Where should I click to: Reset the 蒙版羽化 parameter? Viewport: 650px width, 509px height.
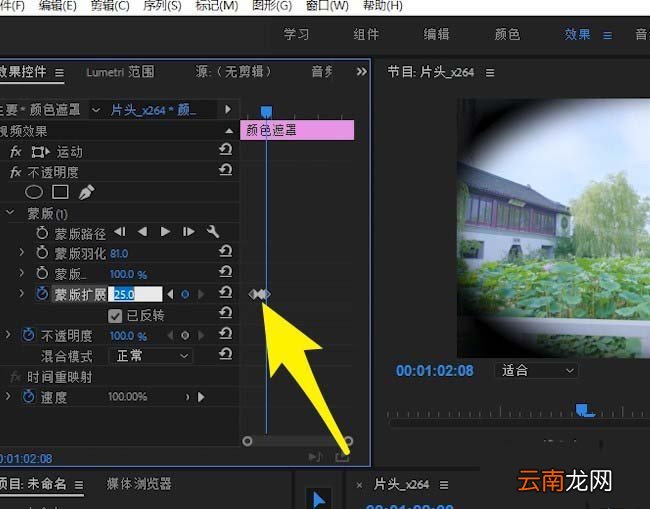[226, 252]
